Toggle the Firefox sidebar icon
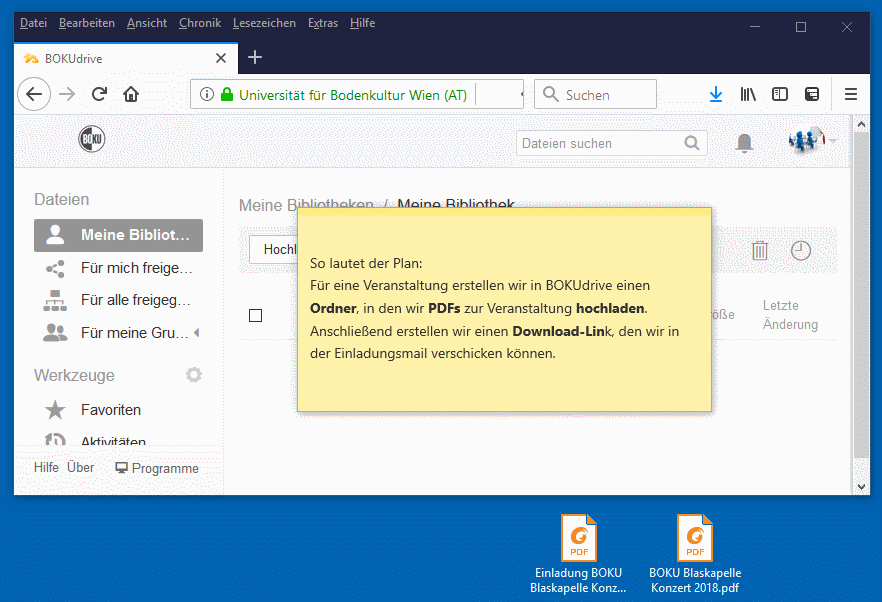The height and width of the screenshot is (602, 882). click(780, 94)
